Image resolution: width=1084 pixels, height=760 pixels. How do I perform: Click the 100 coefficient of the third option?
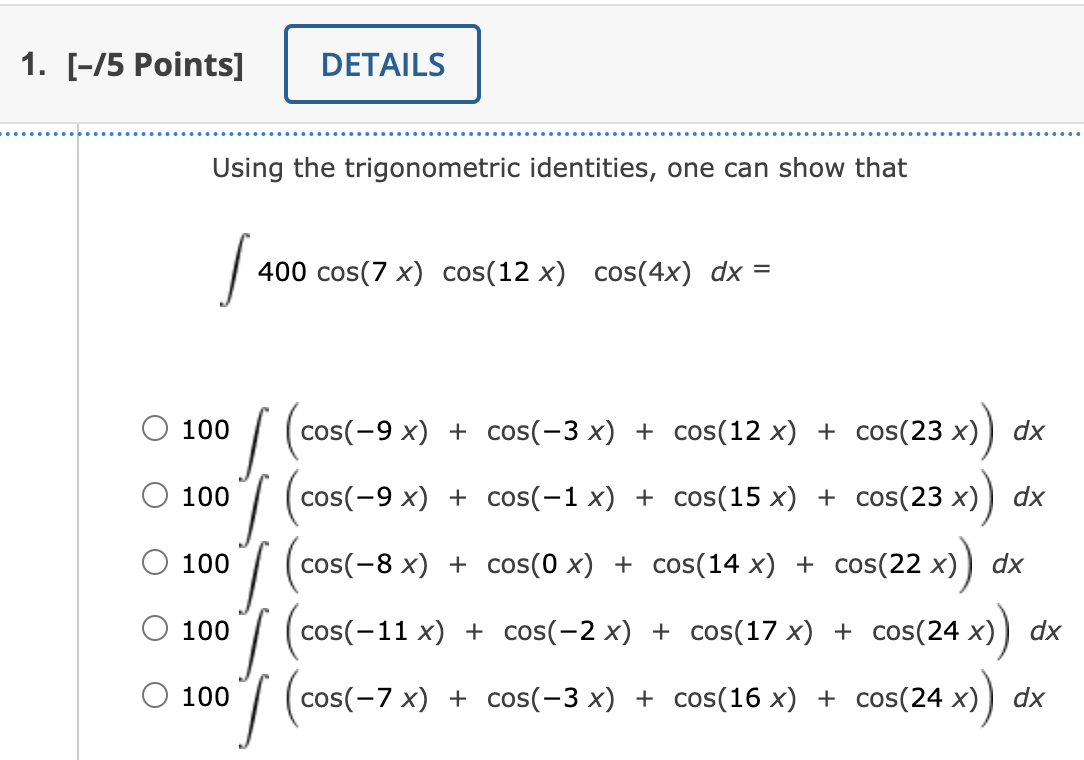coord(205,563)
